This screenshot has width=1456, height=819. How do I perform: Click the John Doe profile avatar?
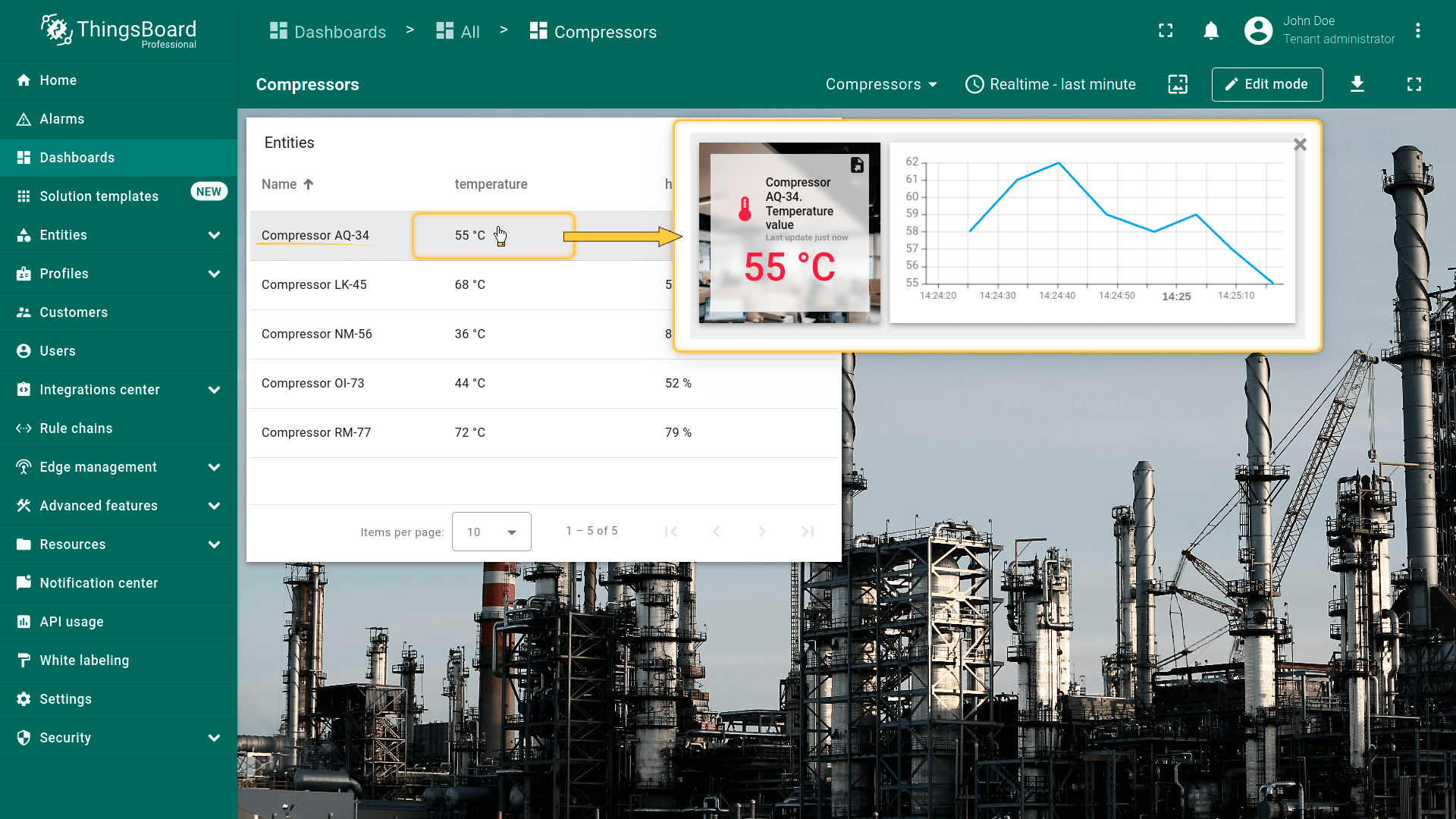tap(1258, 31)
